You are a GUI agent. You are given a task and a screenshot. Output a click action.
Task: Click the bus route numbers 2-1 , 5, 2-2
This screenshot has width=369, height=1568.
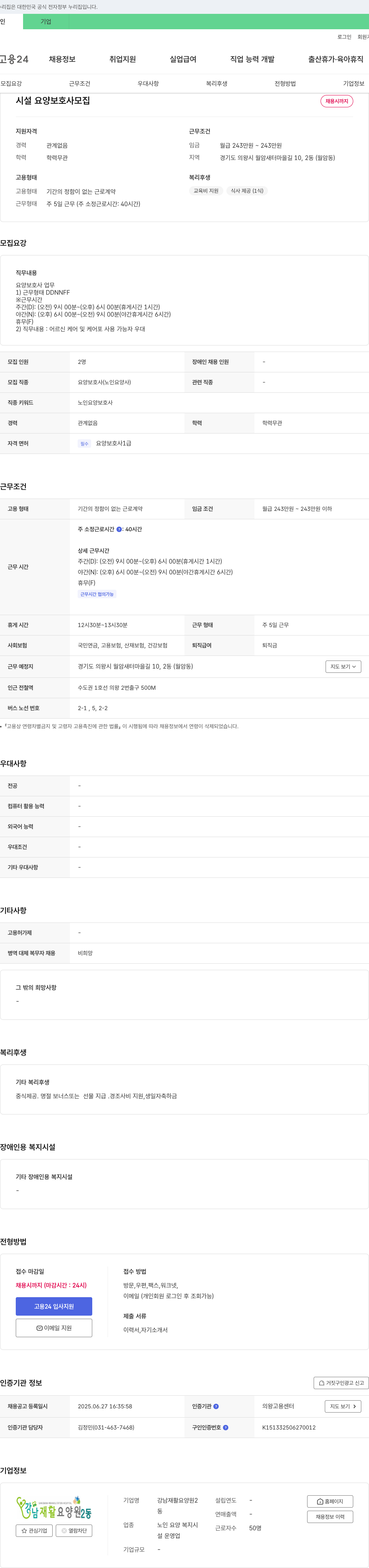[92, 709]
